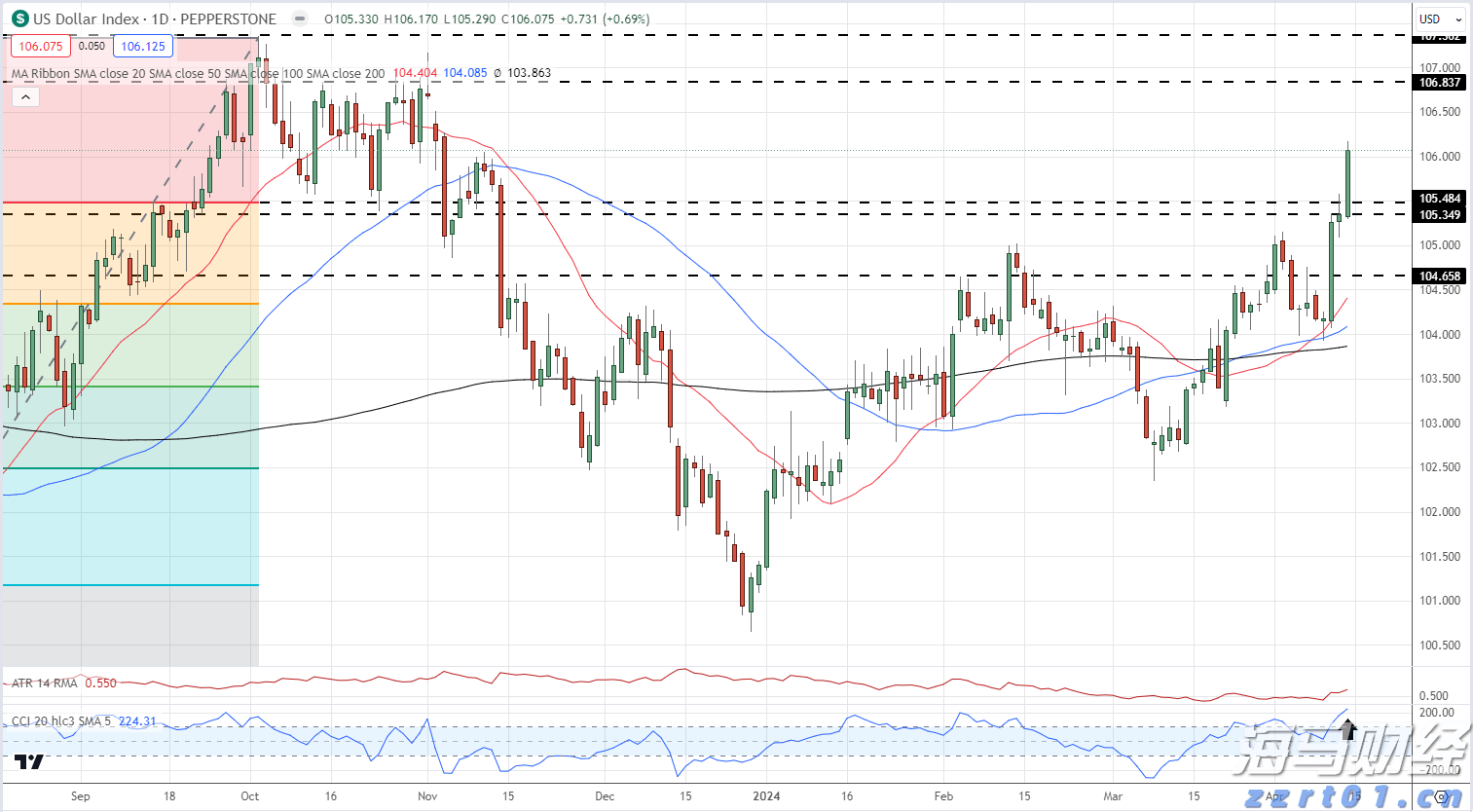
Task: Click the Nov label on the time axis
Action: click(x=427, y=796)
